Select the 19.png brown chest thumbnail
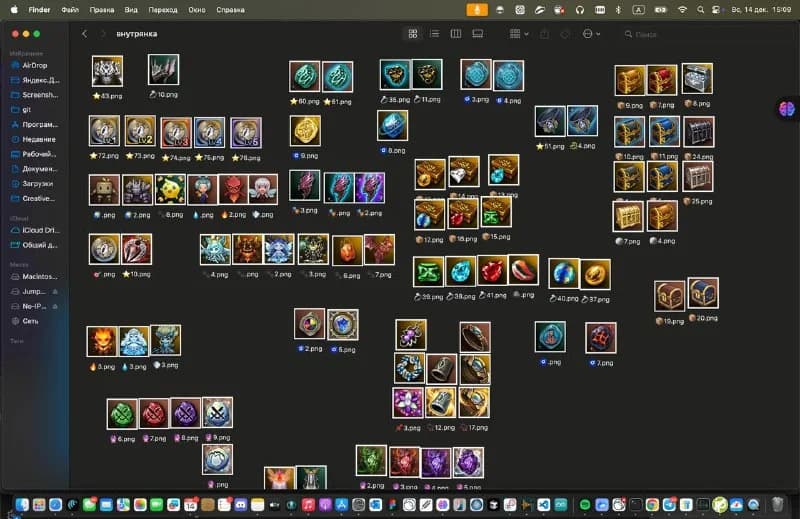The image size is (800, 519). pos(670,295)
